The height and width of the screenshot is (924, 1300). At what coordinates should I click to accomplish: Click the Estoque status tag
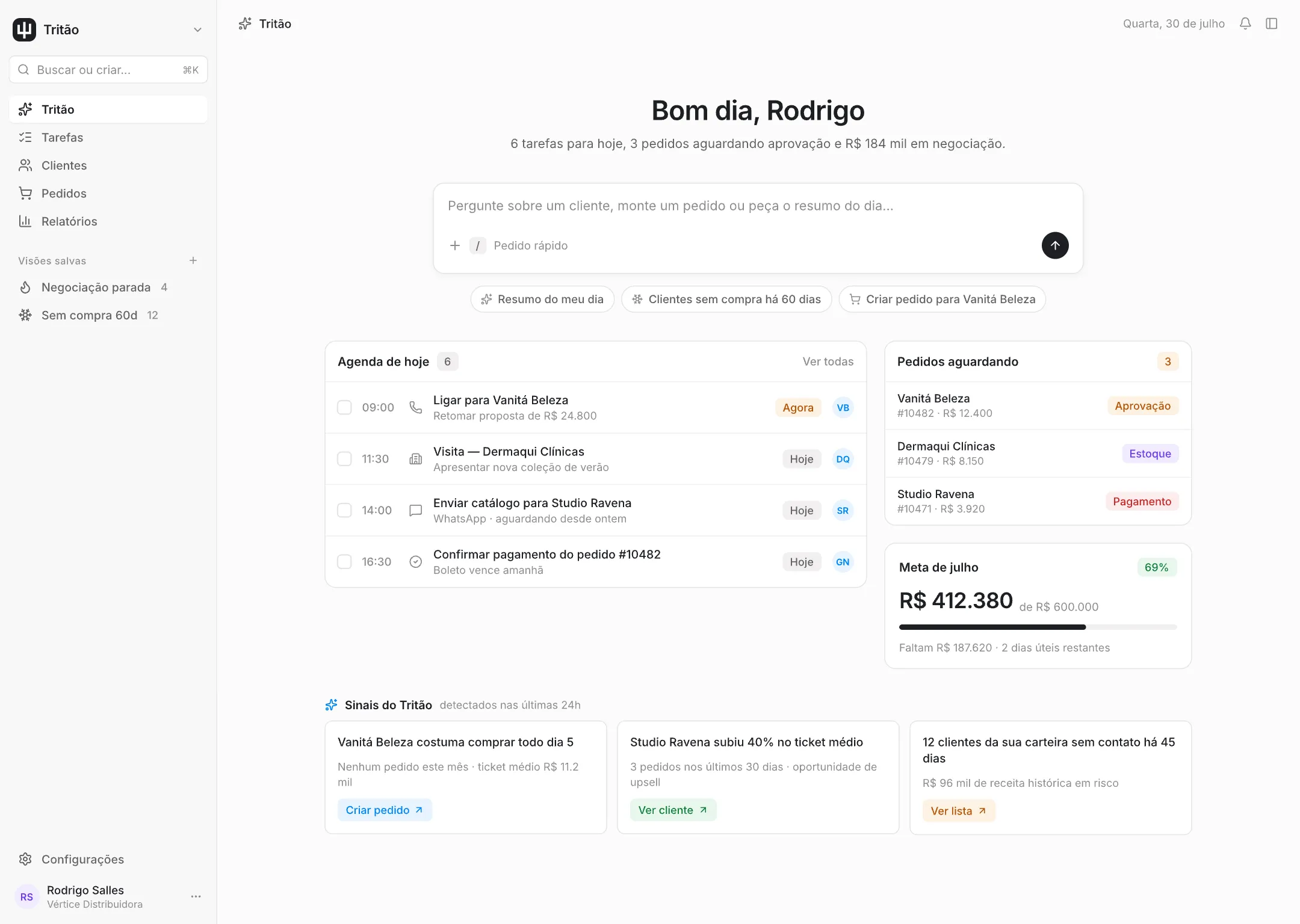pyautogui.click(x=1150, y=454)
